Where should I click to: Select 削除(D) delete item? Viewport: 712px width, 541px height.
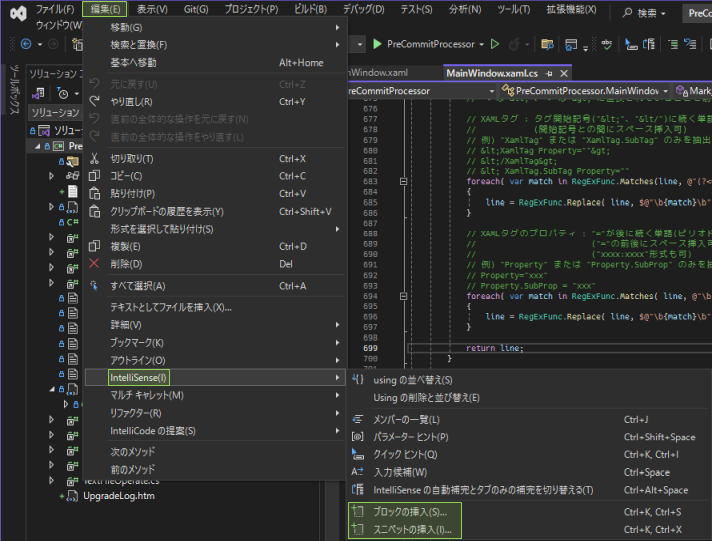(x=215, y=264)
